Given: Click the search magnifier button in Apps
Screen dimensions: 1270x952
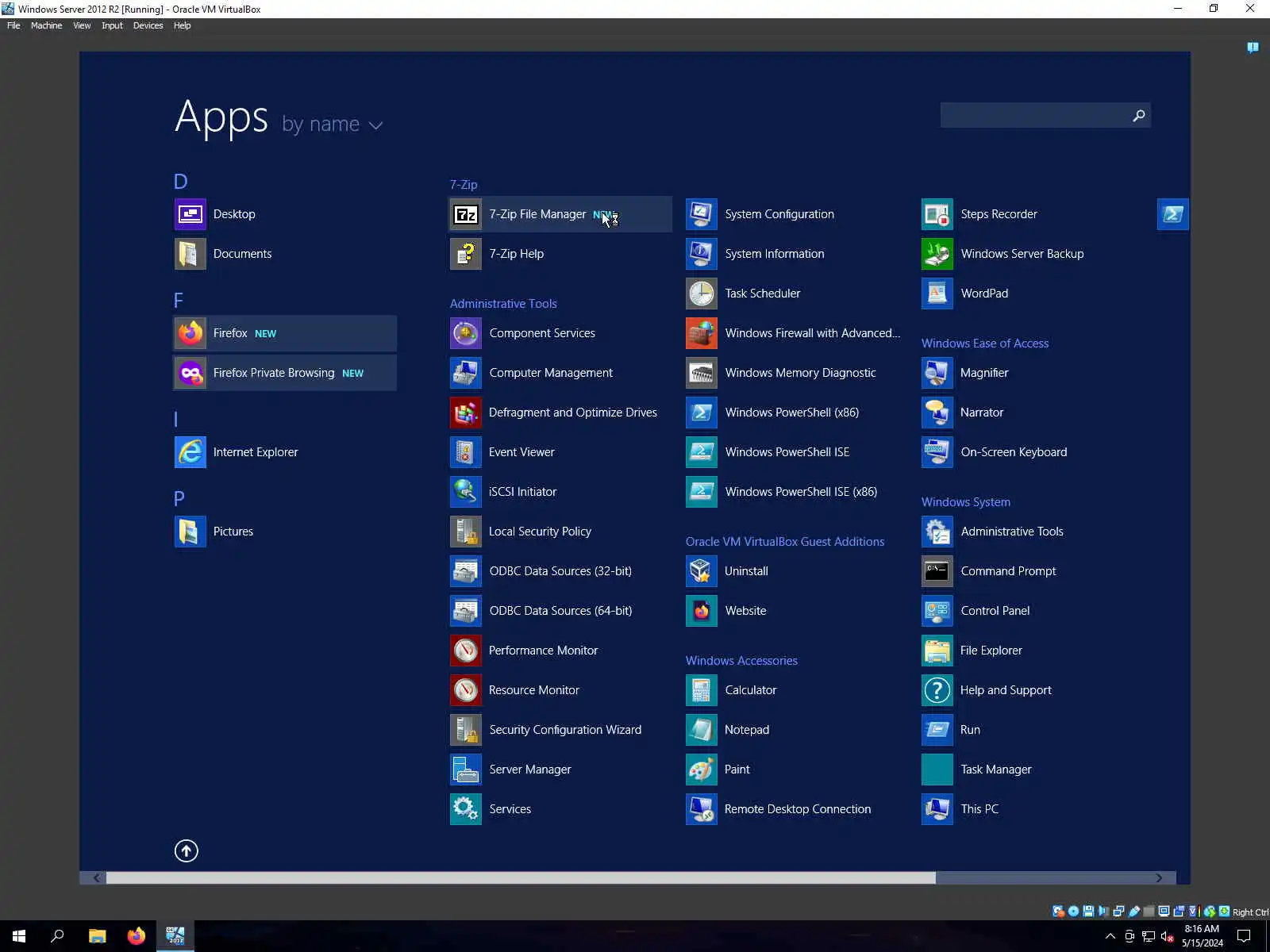Looking at the screenshot, I should (x=1138, y=116).
